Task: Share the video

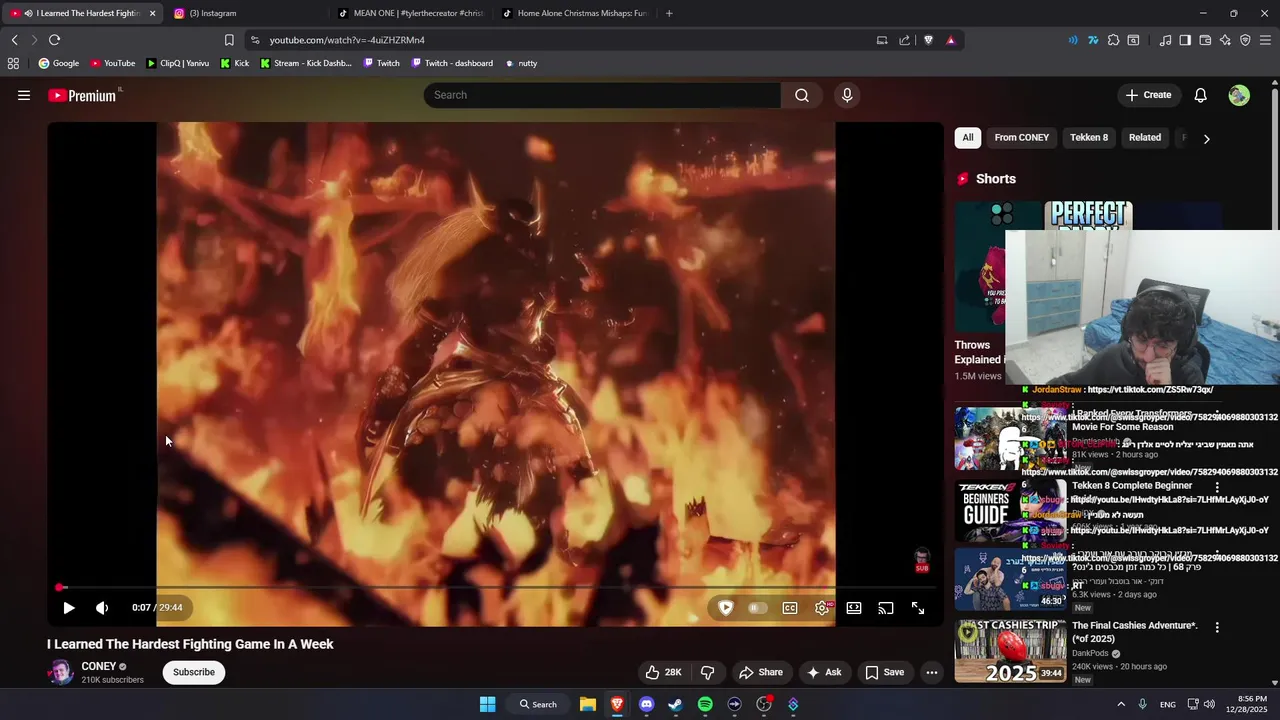Action: [x=761, y=672]
